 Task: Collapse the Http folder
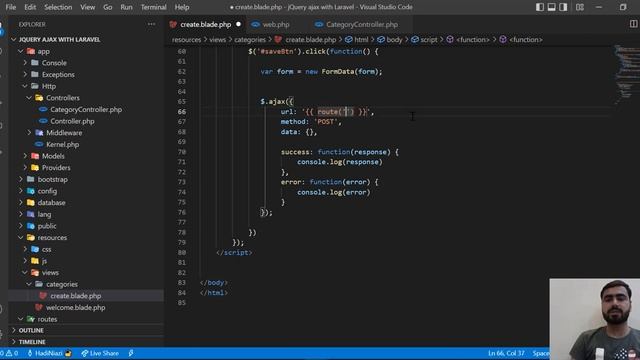point(49,86)
